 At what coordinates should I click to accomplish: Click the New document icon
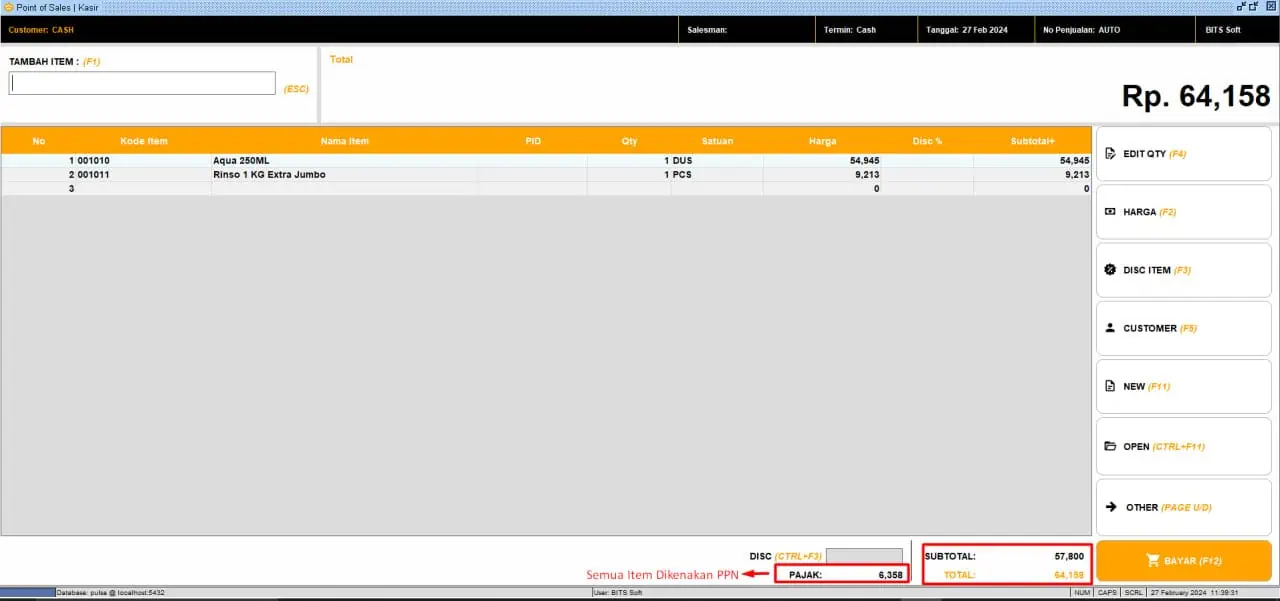(x=1110, y=387)
